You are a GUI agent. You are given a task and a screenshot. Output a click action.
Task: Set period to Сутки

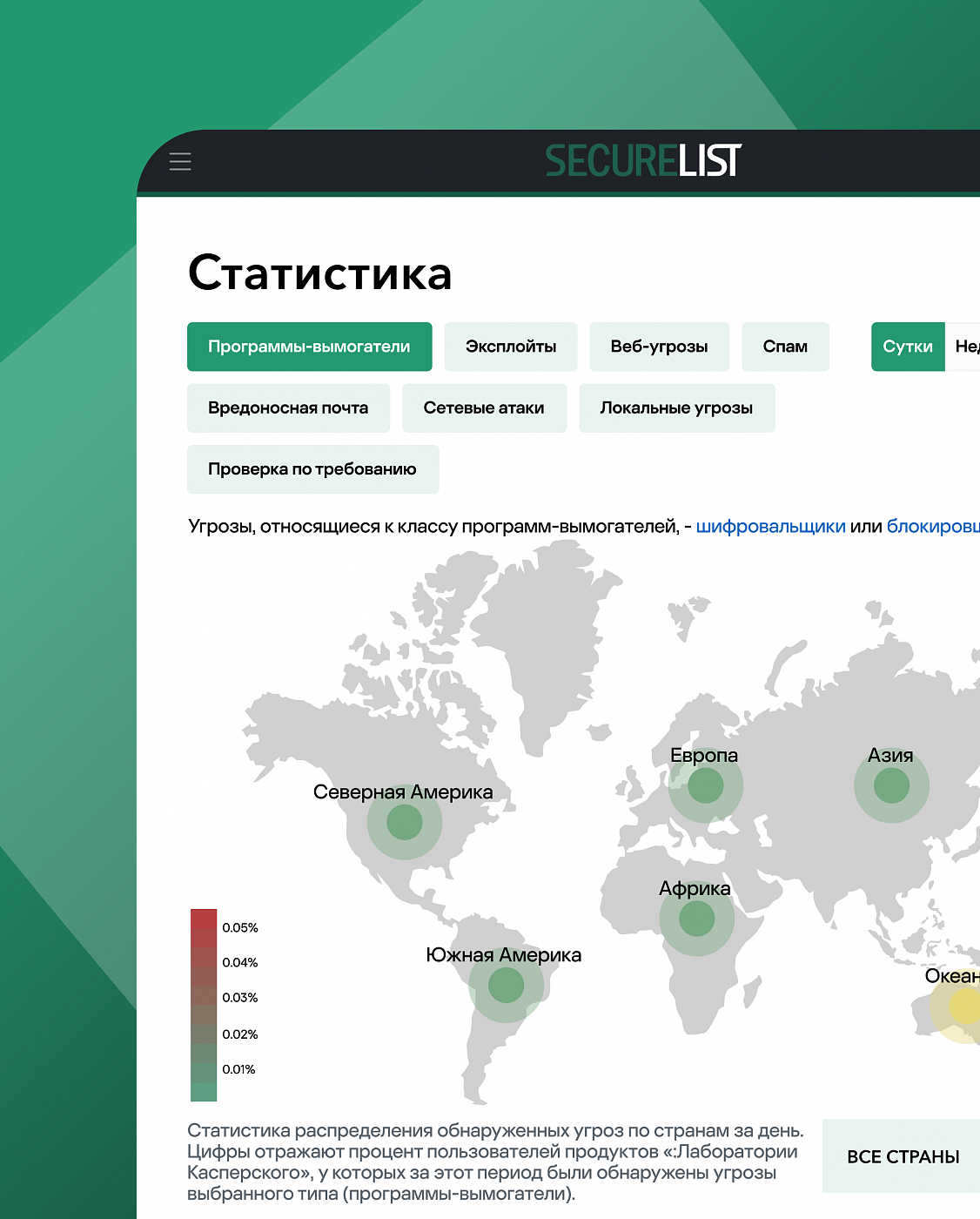pos(908,347)
